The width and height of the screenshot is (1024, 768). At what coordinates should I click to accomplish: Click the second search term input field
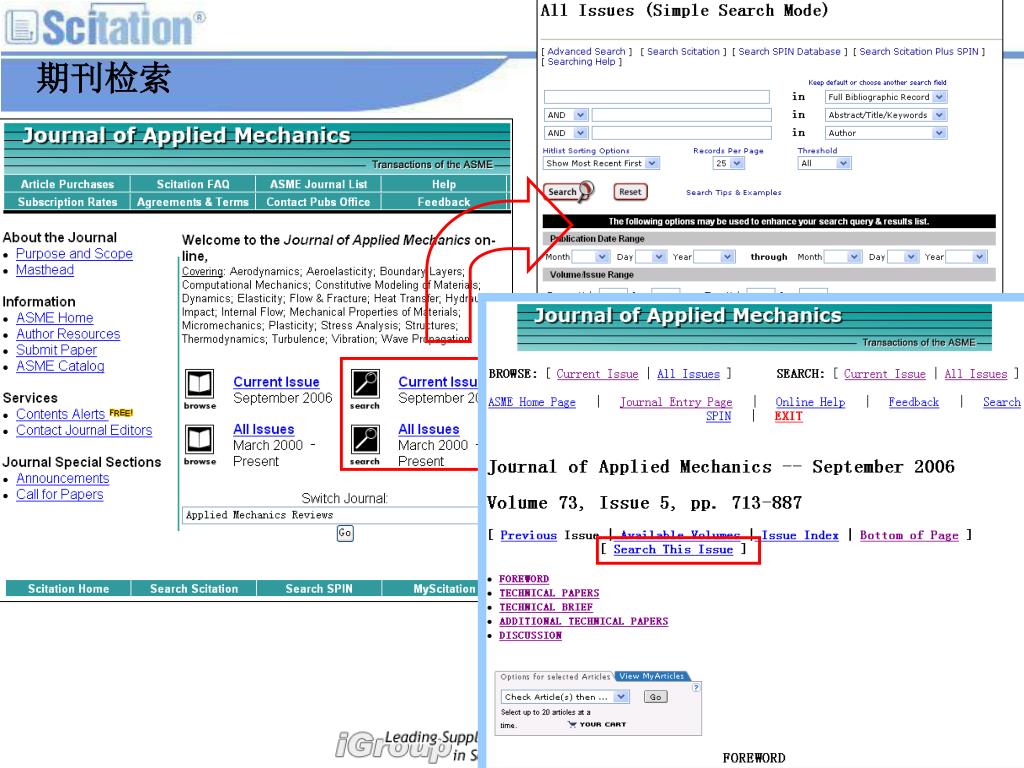(682, 115)
